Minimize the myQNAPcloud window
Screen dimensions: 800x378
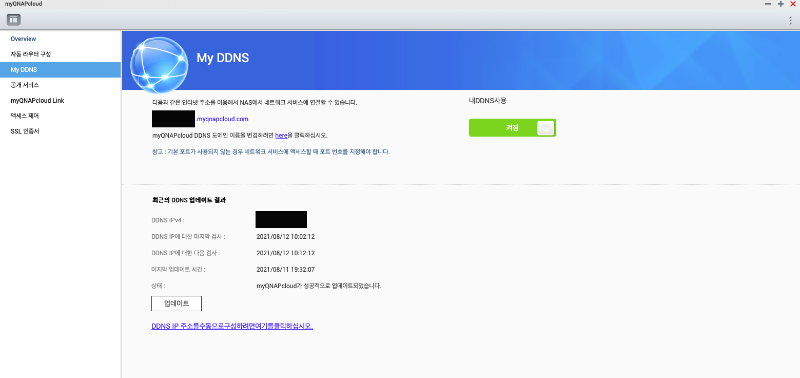[768, 4]
